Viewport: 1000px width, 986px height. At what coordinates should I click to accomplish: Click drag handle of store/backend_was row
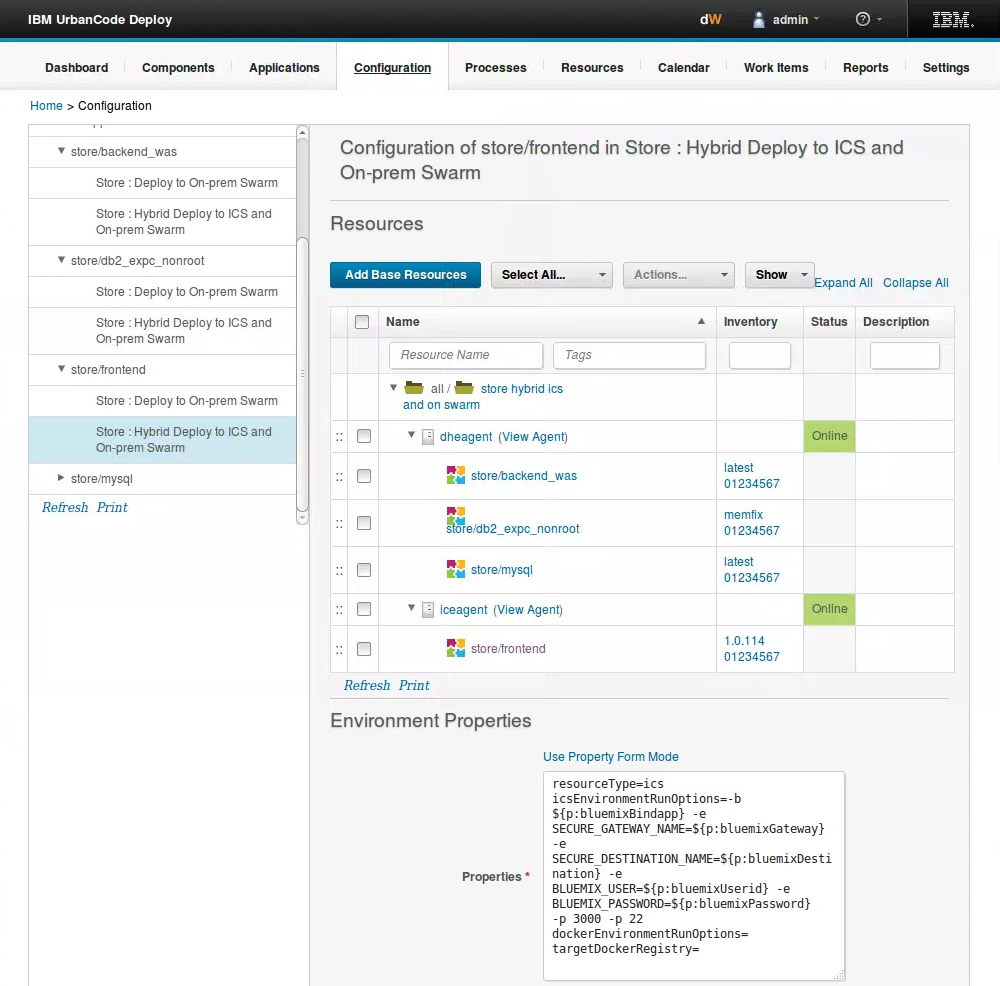[339, 476]
